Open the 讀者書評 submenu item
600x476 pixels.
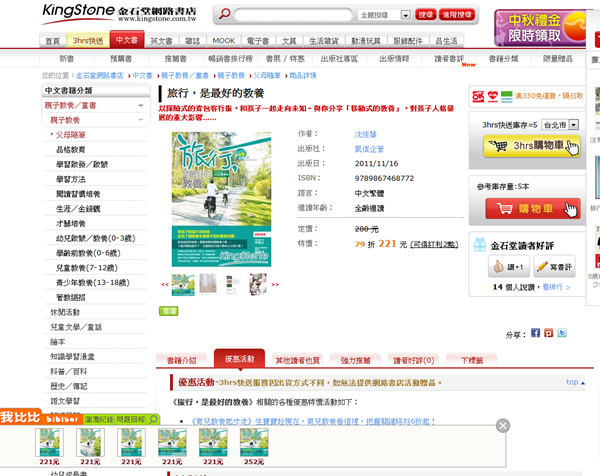tap(449, 59)
